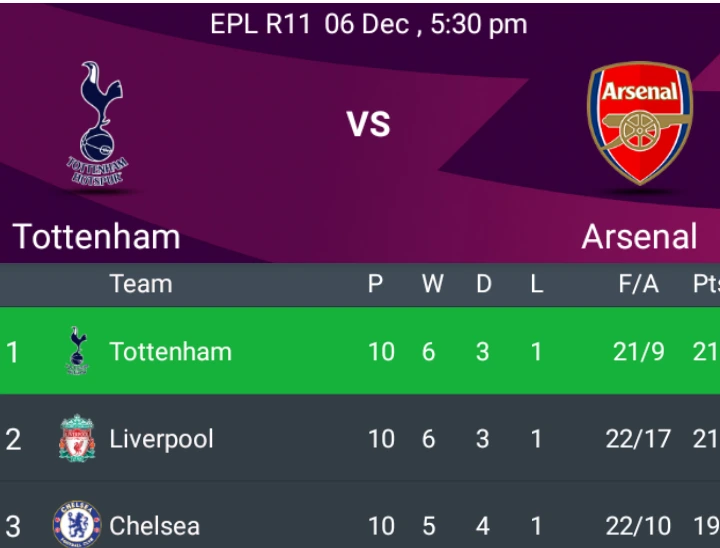This screenshot has width=720, height=548.
Task: Click the W (wins) column header
Action: (432, 284)
